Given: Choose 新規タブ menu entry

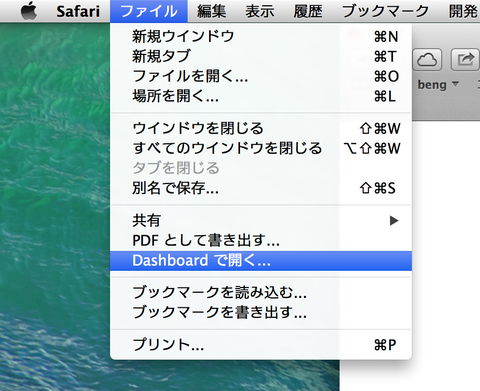Looking at the screenshot, I should coord(261,56).
